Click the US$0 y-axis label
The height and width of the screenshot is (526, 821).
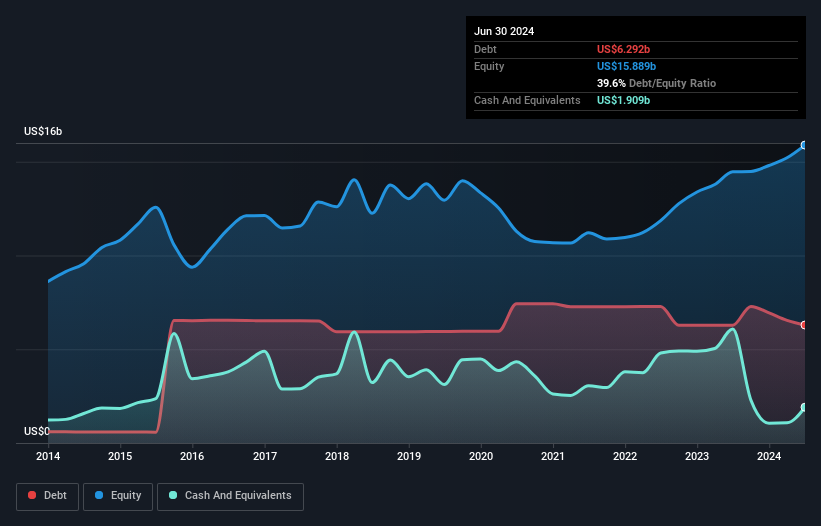tap(37, 431)
